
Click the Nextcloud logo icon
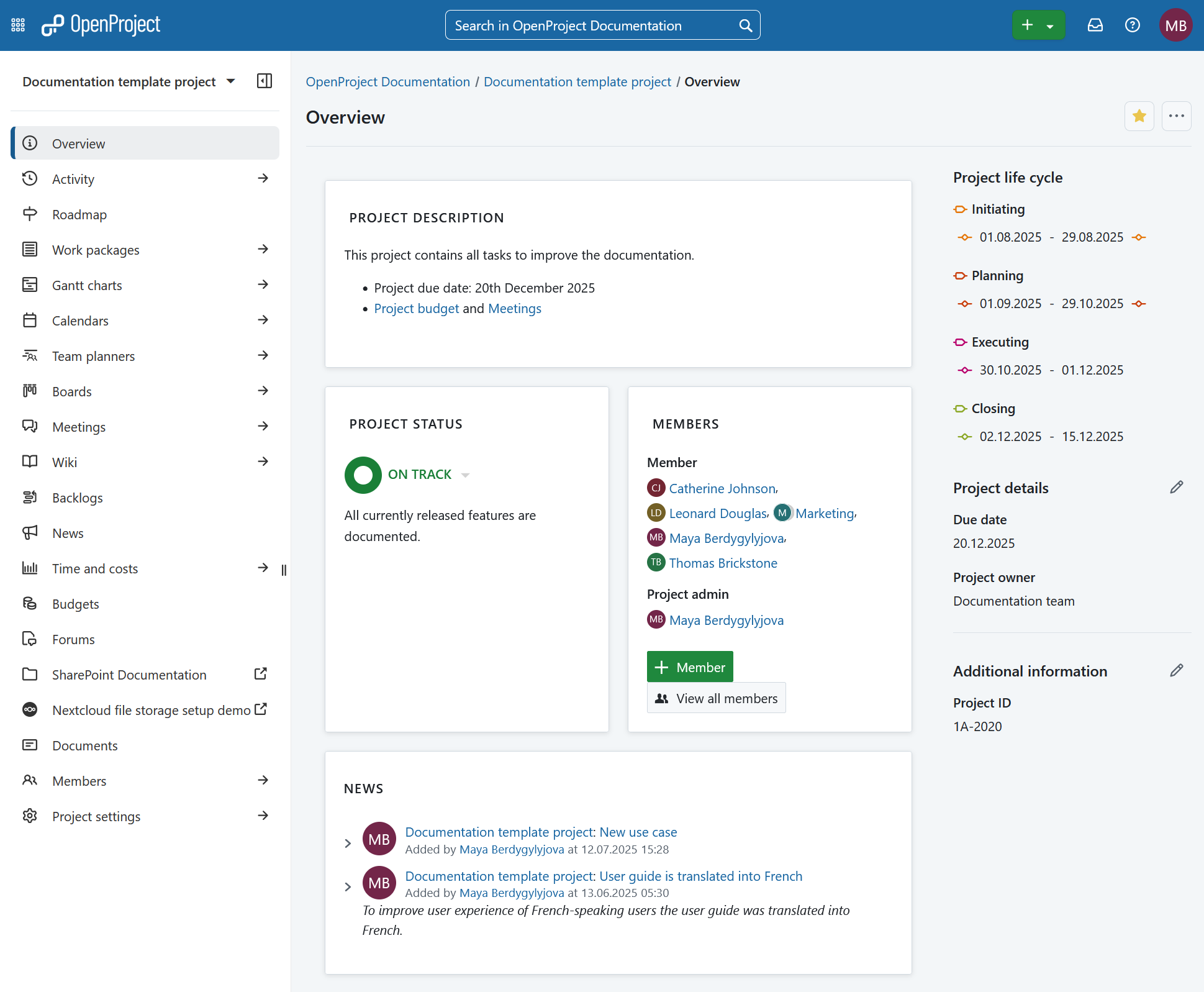(x=30, y=710)
